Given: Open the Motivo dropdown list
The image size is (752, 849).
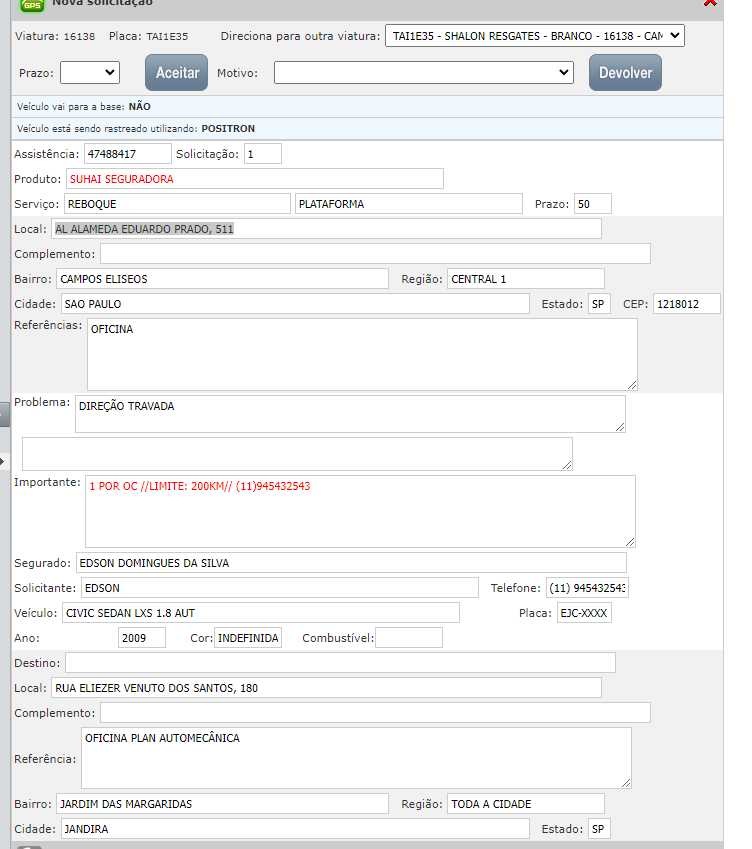Looking at the screenshot, I should pyautogui.click(x=423, y=72).
